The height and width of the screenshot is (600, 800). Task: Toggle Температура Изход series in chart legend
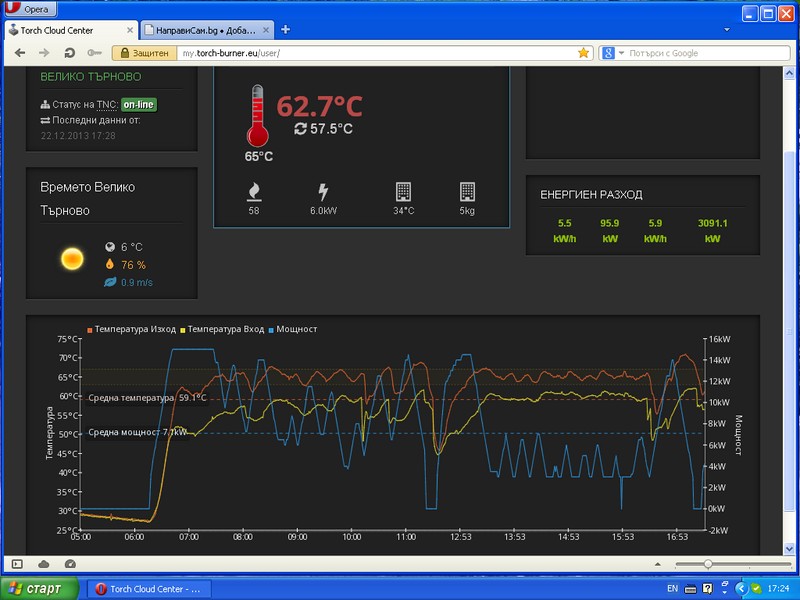click(x=132, y=328)
